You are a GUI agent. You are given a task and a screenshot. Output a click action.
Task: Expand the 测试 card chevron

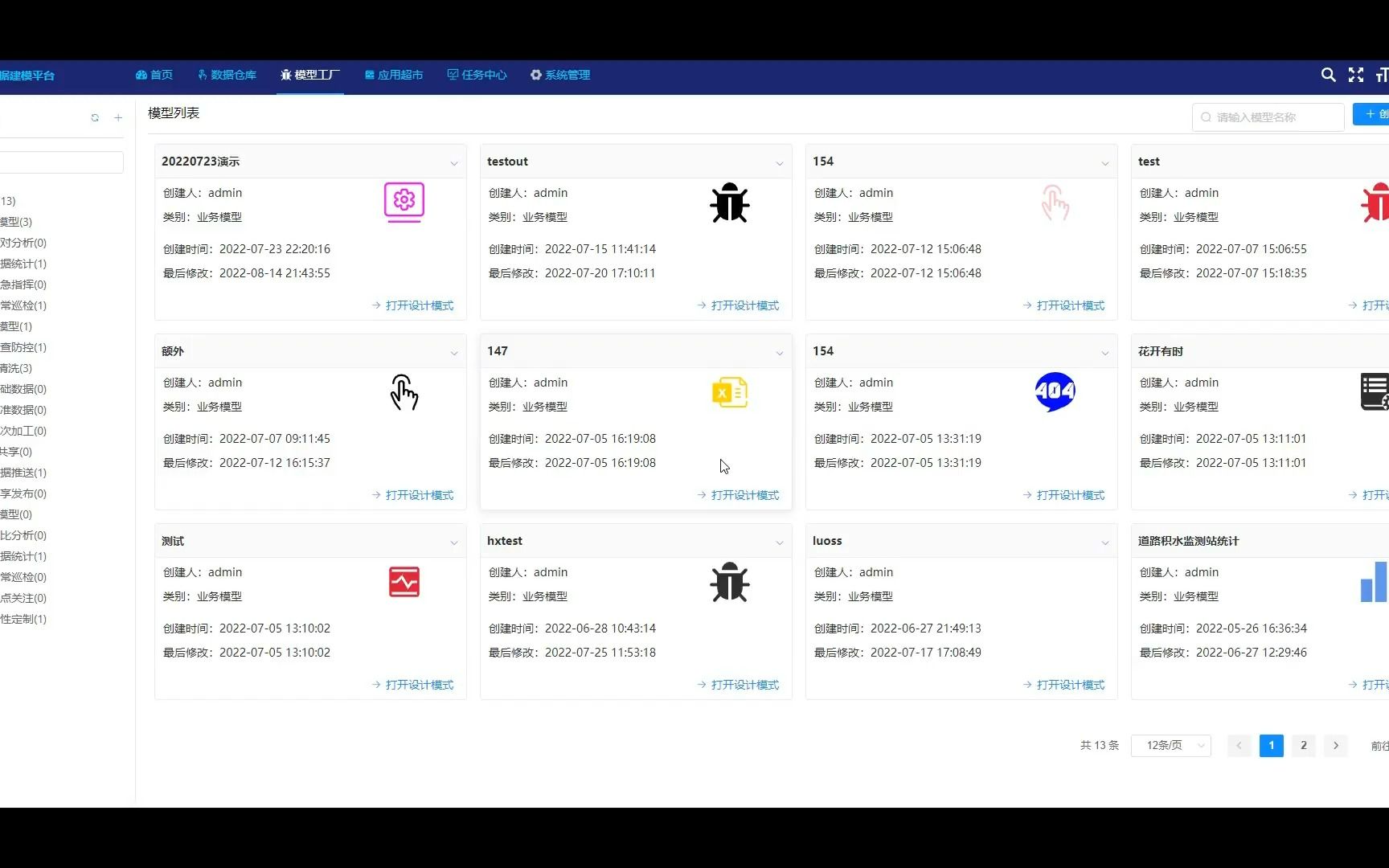tap(454, 542)
